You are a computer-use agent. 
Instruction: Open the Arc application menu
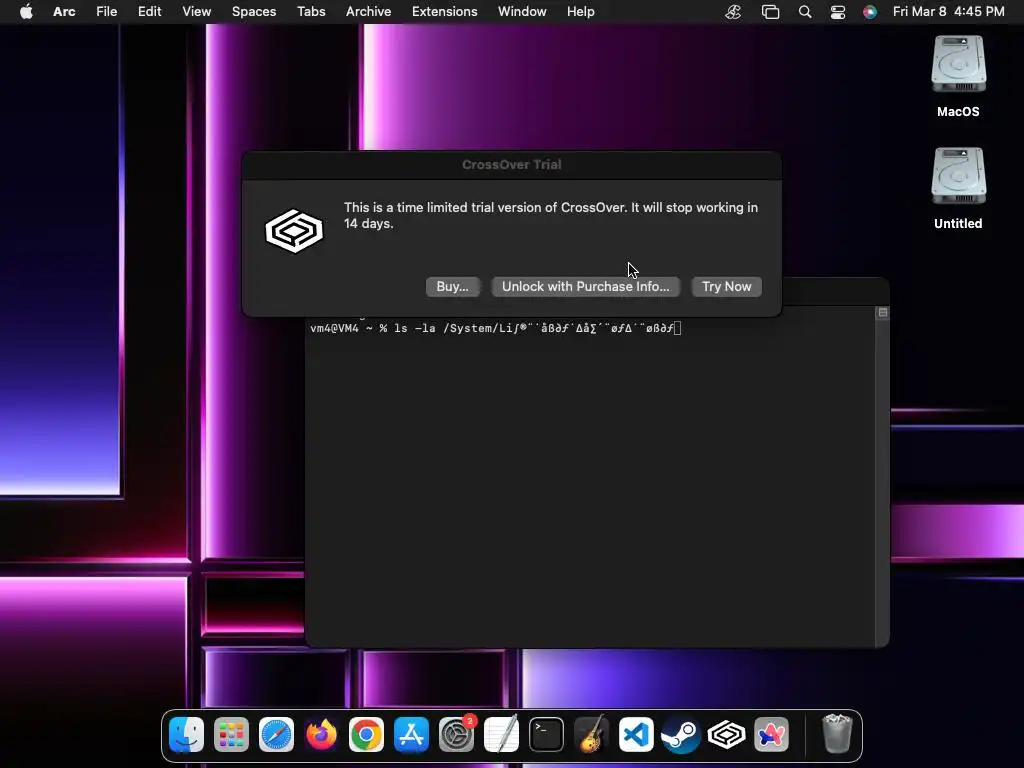(64, 12)
